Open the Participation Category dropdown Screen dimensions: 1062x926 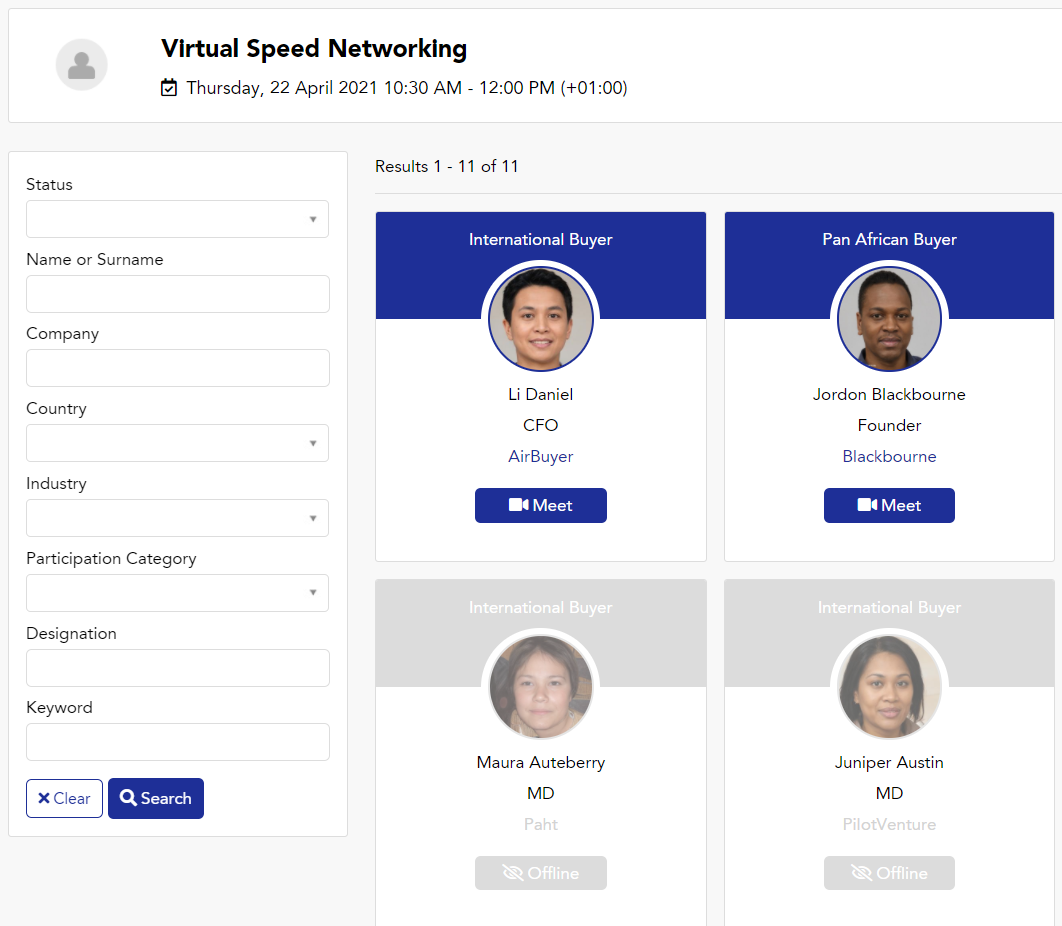pyautogui.click(x=177, y=593)
